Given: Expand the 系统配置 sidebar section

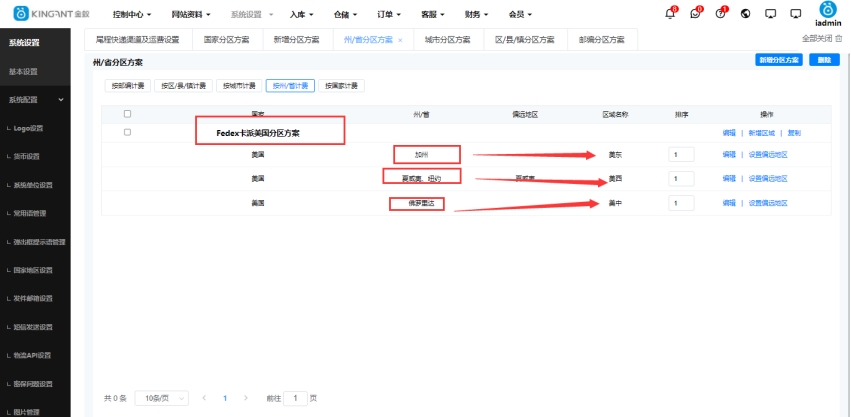Looking at the screenshot, I should 60,100.
